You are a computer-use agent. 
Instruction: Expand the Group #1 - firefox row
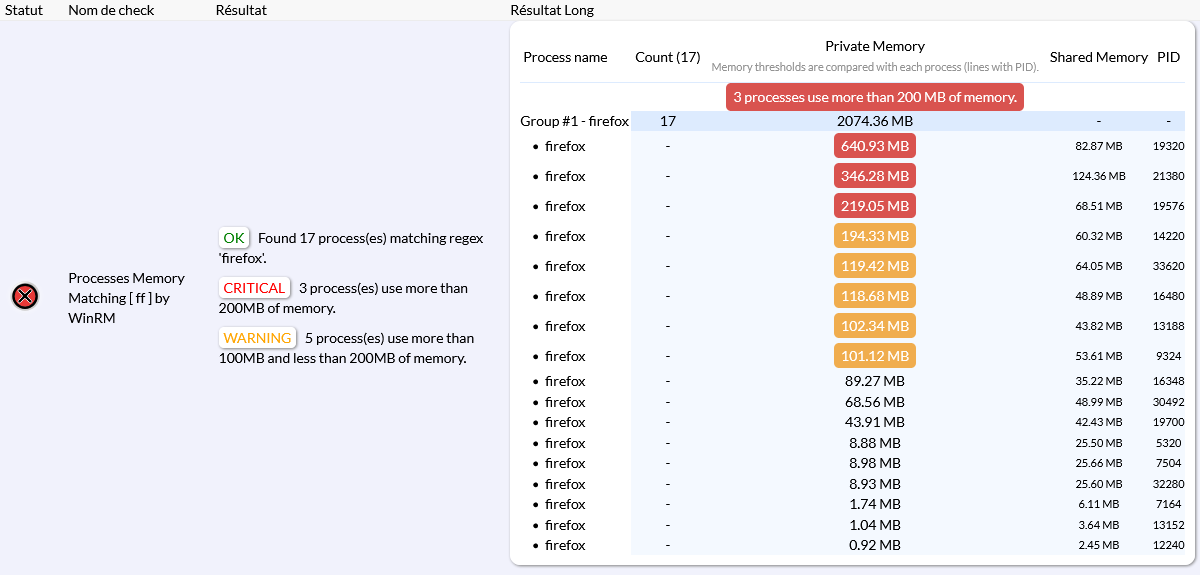pos(574,121)
